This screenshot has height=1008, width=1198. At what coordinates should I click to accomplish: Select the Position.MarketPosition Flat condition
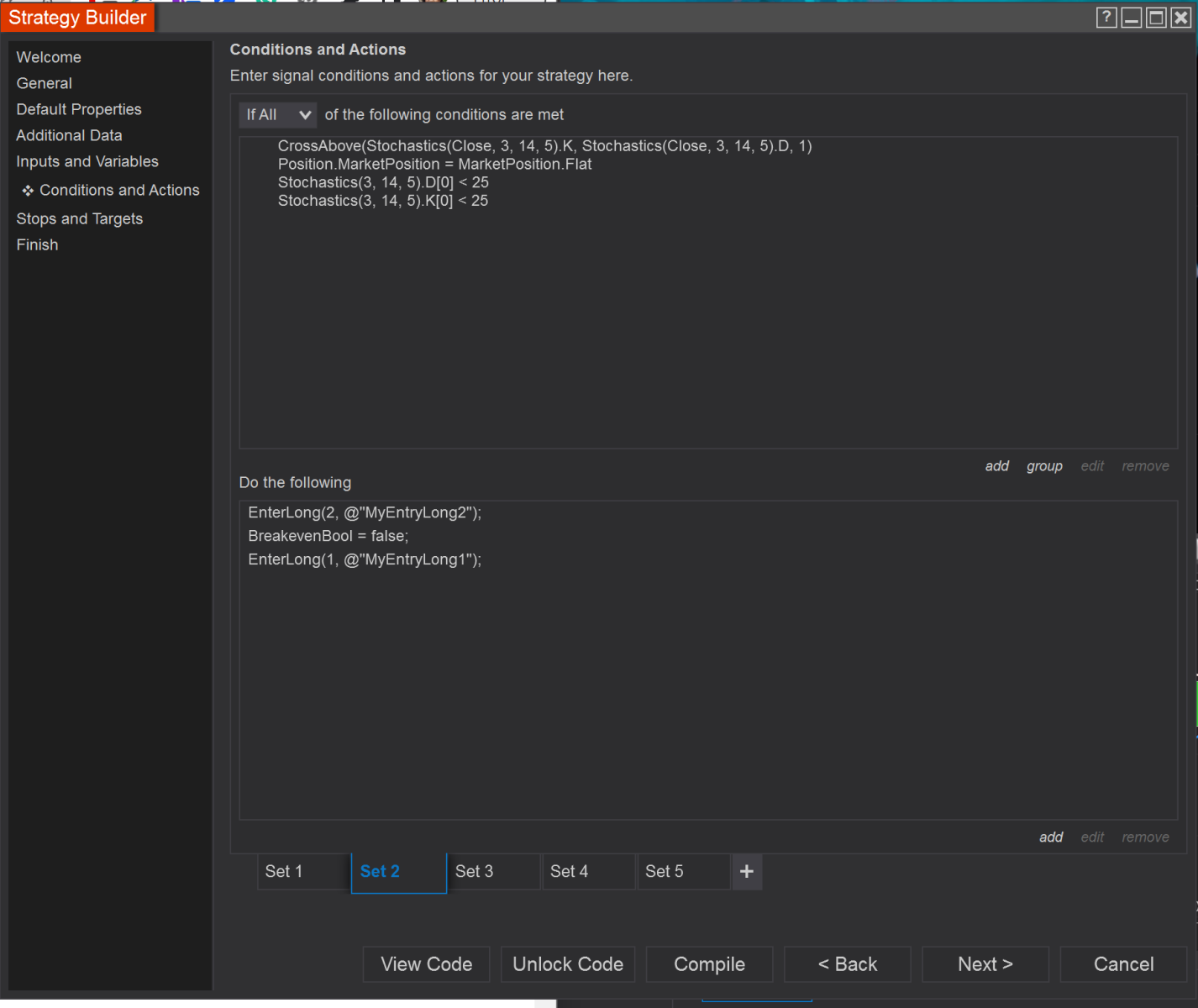click(x=435, y=165)
